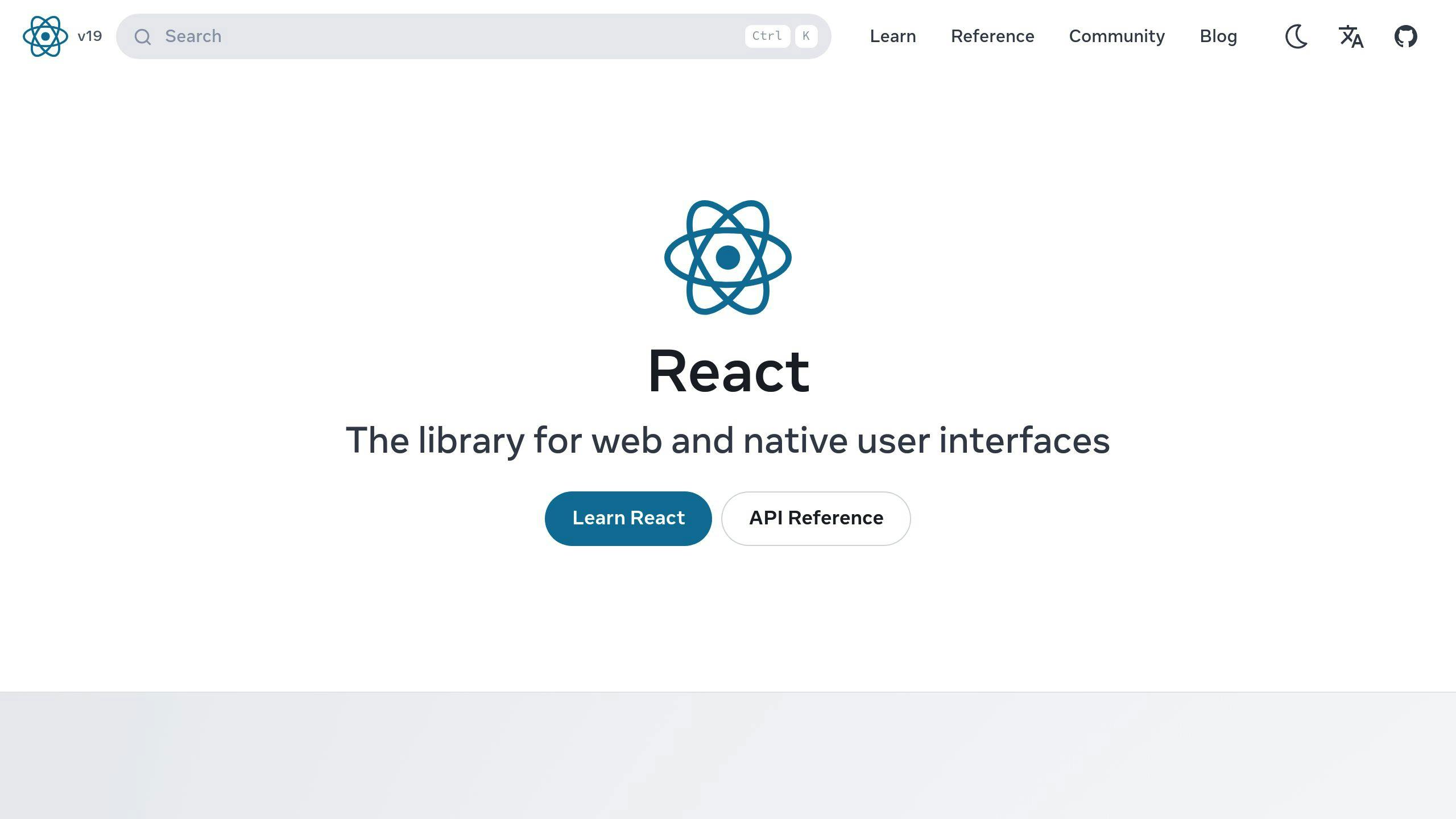Image resolution: width=1456 pixels, height=819 pixels.
Task: Click the search magnifier icon
Action: coord(143,36)
